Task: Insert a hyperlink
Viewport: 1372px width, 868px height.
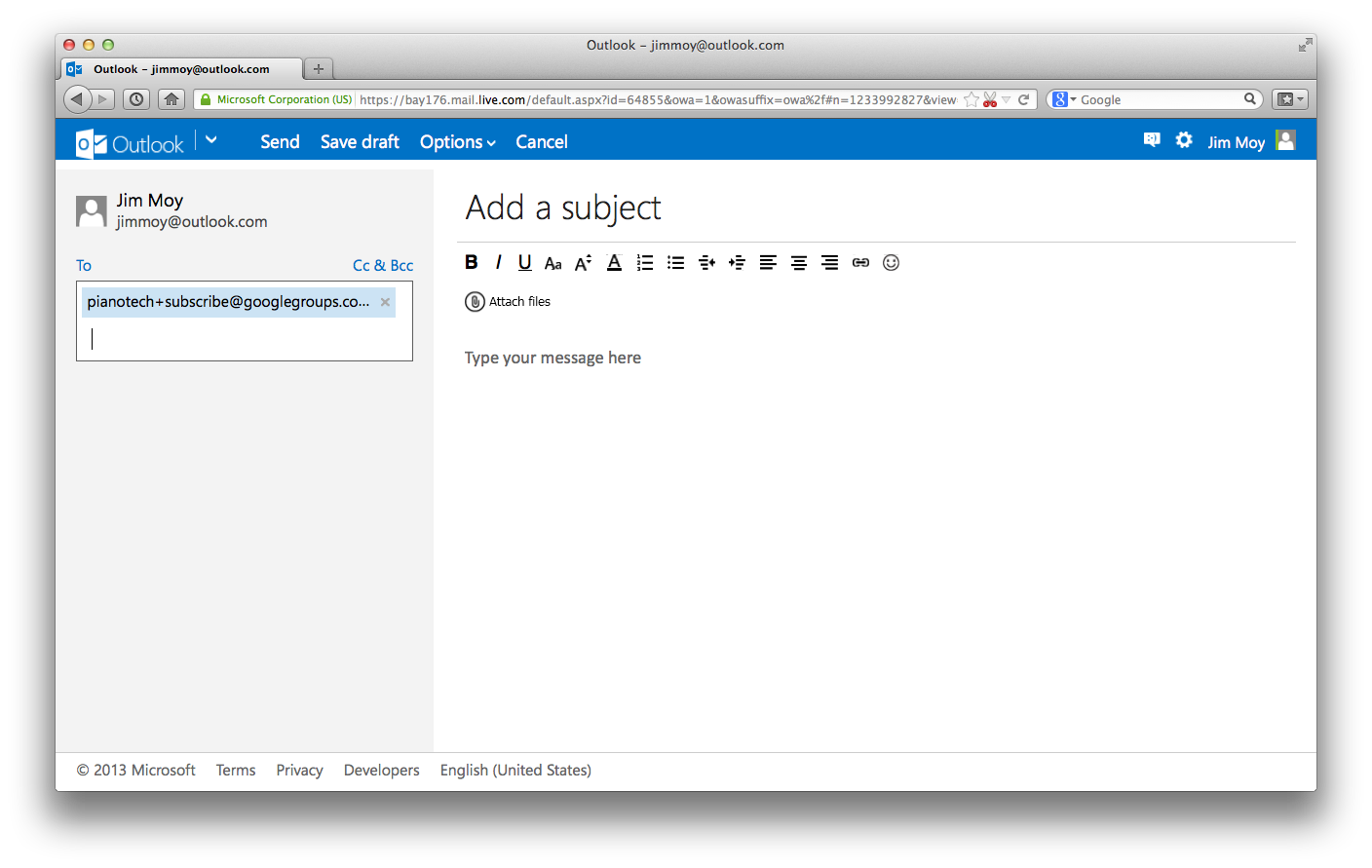Action: (860, 263)
